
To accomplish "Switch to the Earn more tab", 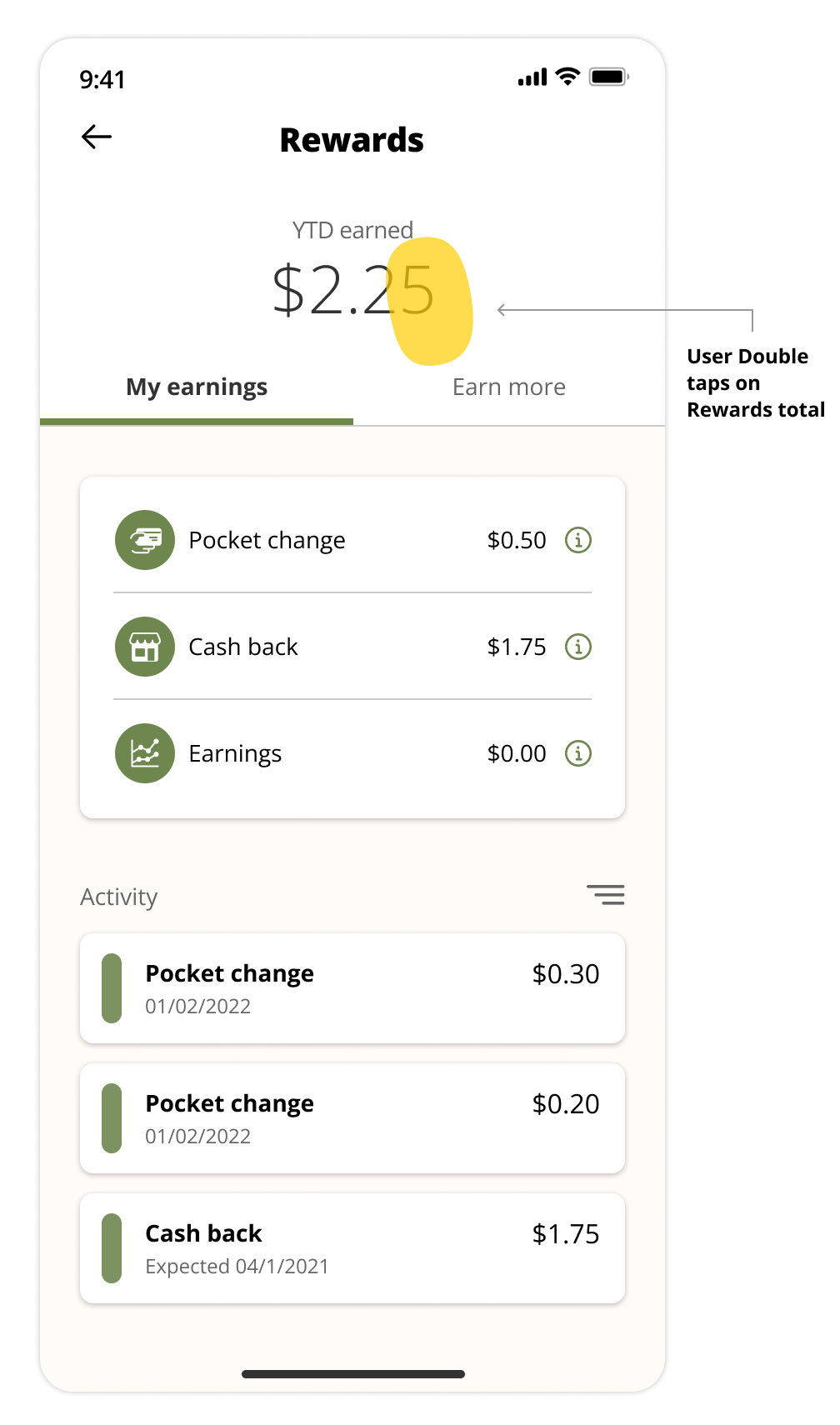I will [508, 387].
